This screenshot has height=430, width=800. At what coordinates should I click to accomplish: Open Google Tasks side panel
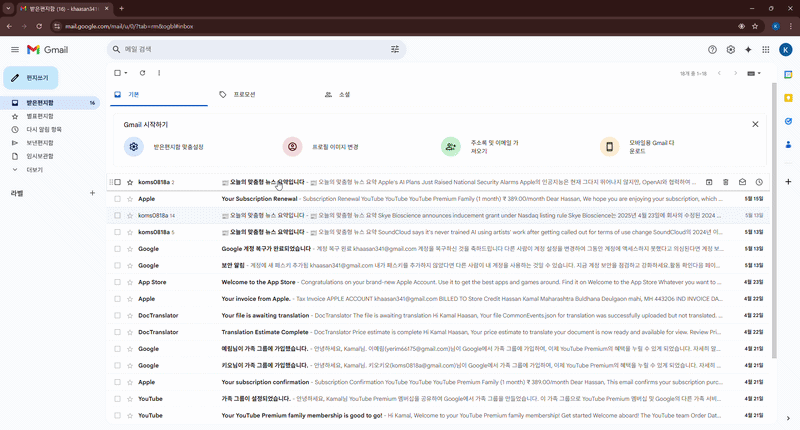788,121
